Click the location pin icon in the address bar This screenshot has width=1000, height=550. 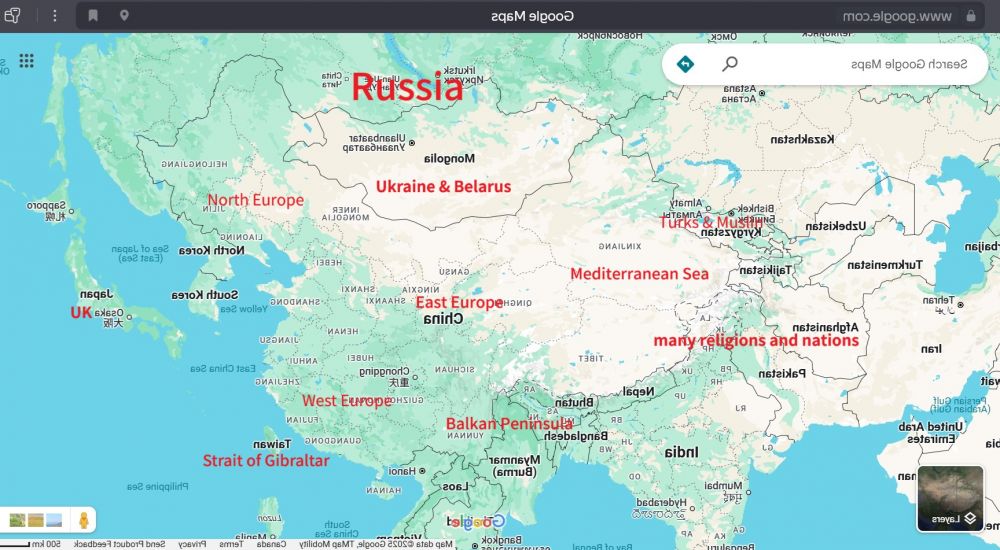point(124,15)
